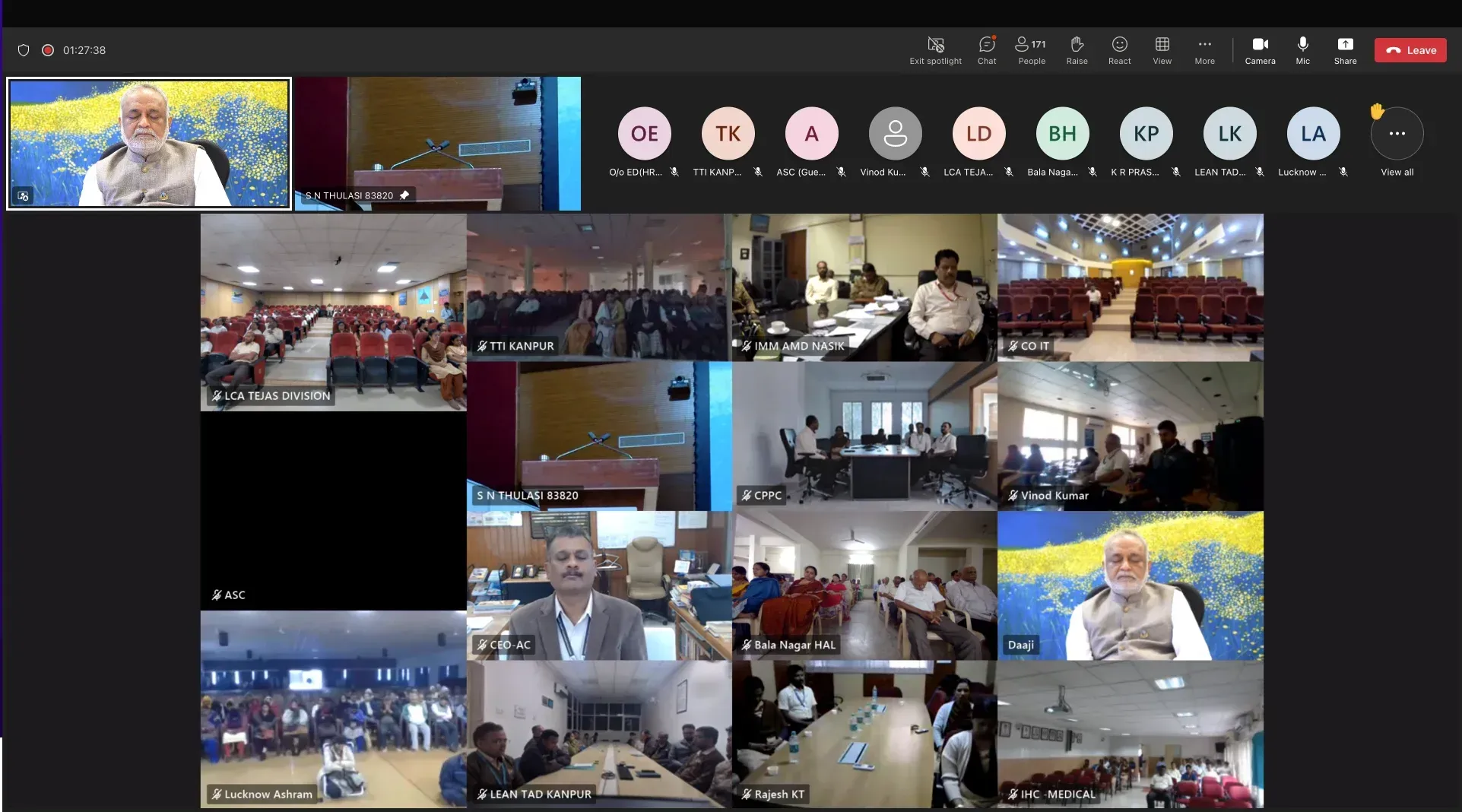Leave the meeting
The image size is (1462, 812).
tap(1410, 50)
